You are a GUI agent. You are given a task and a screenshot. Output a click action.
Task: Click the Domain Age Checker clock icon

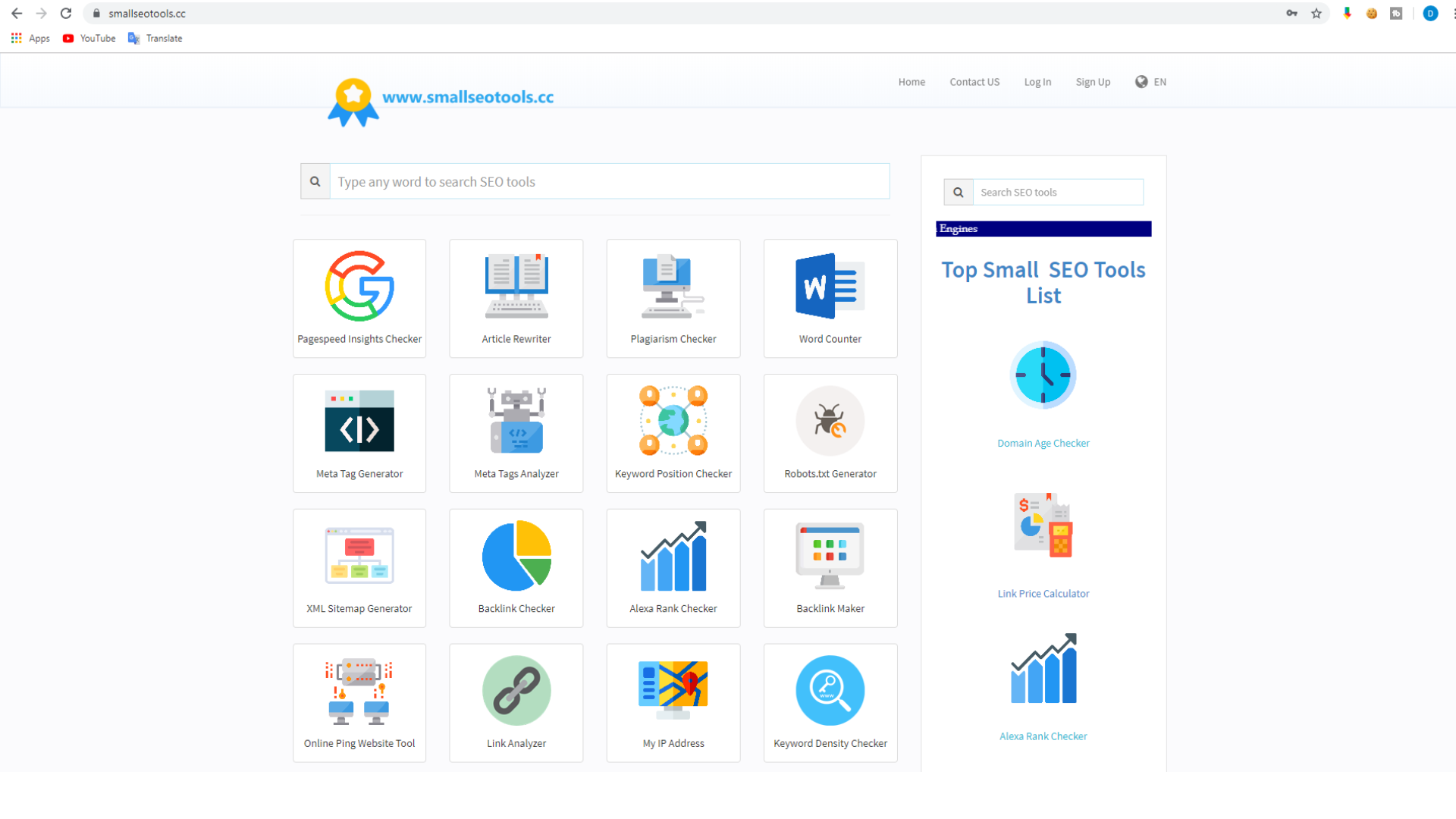(1043, 375)
